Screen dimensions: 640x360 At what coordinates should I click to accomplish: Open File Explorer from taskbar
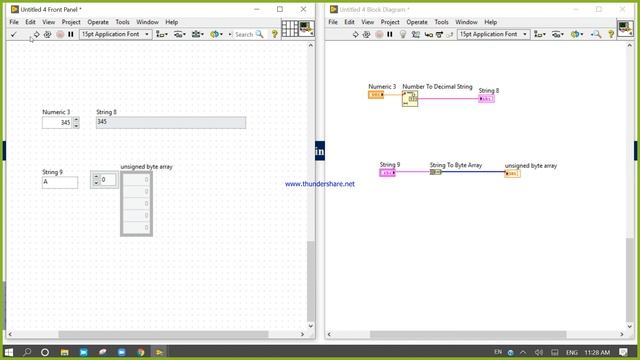point(64,352)
